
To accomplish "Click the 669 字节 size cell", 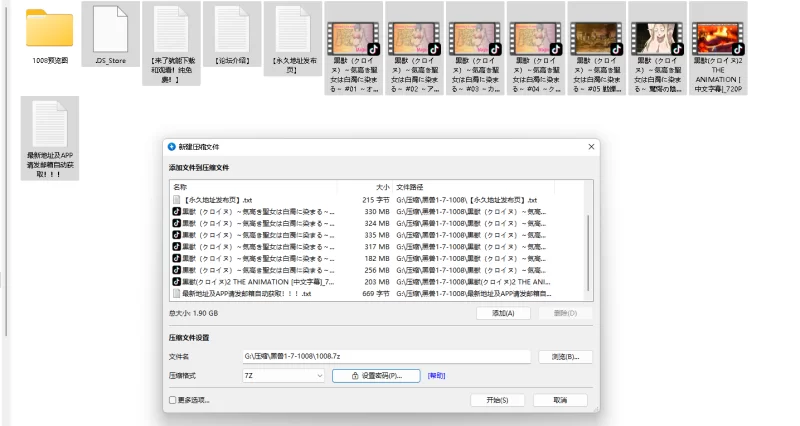I will click(x=376, y=294).
